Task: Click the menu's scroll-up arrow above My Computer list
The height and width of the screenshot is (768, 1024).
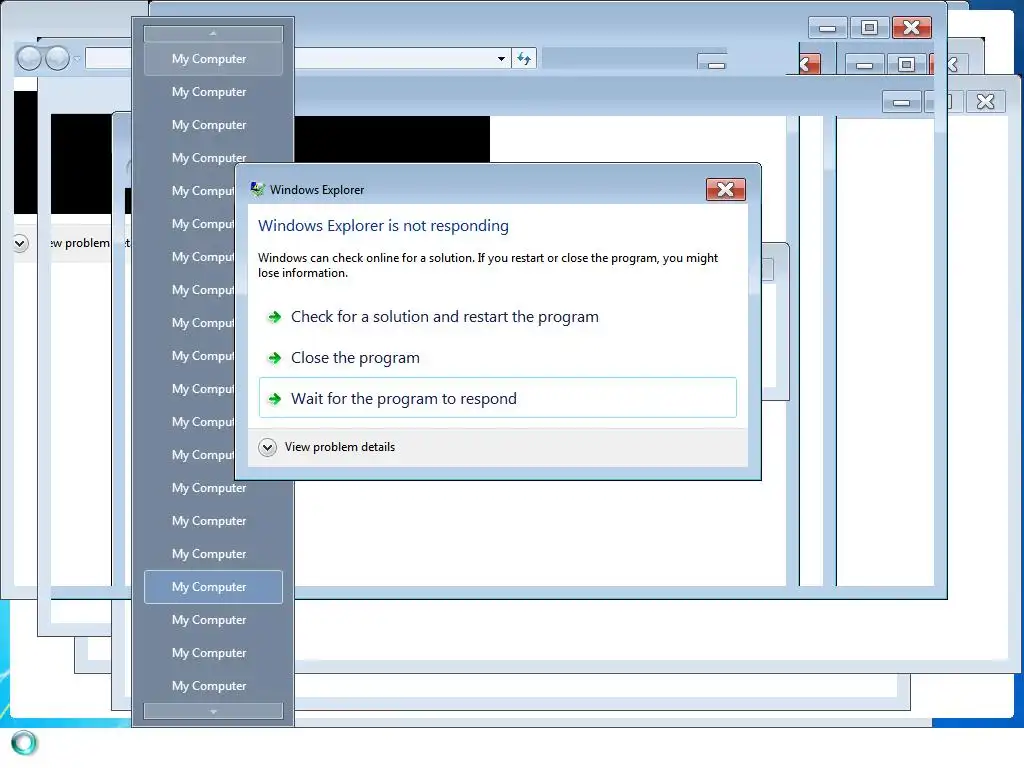Action: [213, 33]
